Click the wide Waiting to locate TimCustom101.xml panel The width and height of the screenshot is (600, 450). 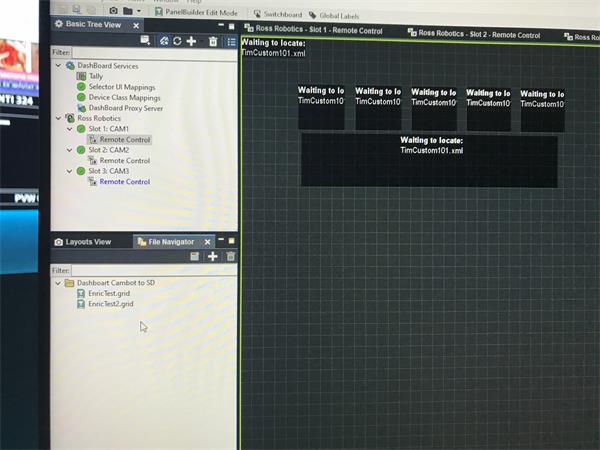click(429, 160)
